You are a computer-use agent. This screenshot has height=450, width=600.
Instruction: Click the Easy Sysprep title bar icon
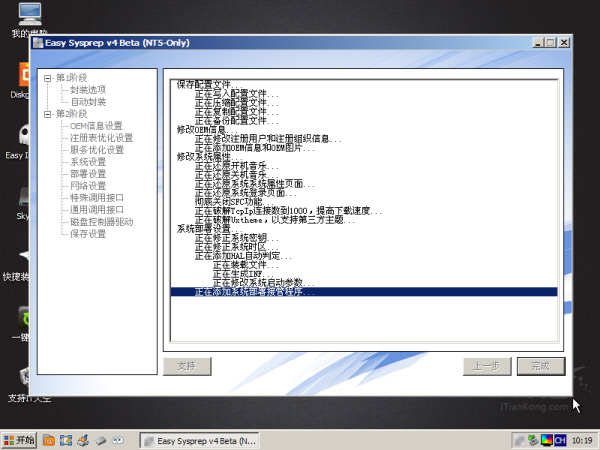(38, 43)
